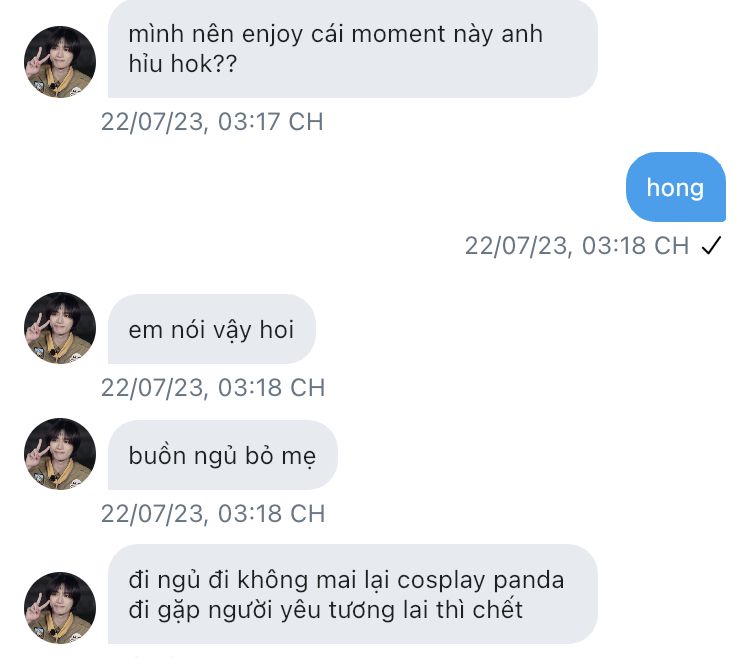Image resolution: width=750 pixels, height=658 pixels.
Task: Click the word 'panda' in last message
Action: [530, 580]
